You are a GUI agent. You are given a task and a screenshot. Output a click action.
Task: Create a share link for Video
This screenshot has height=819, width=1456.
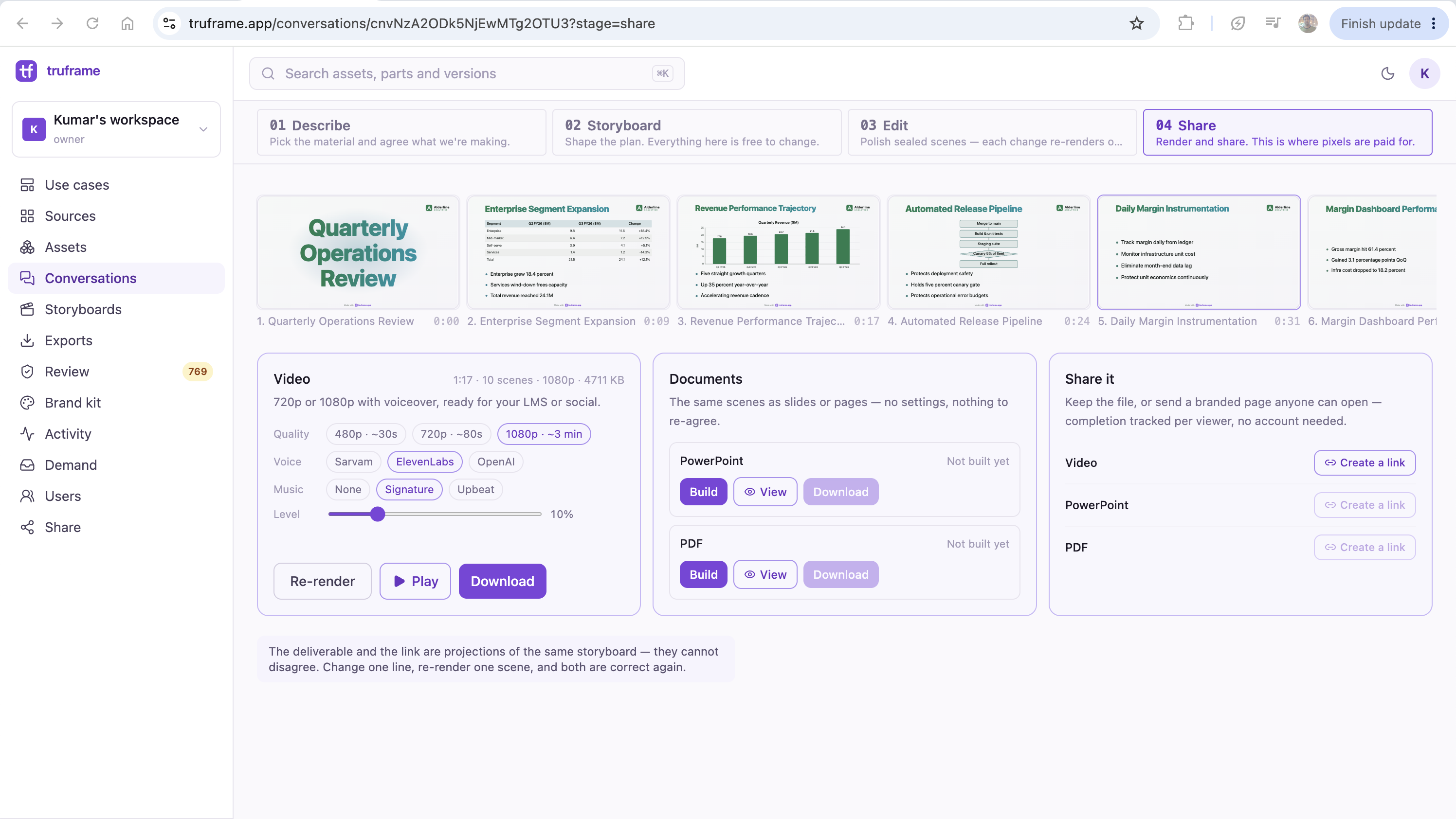1365,463
